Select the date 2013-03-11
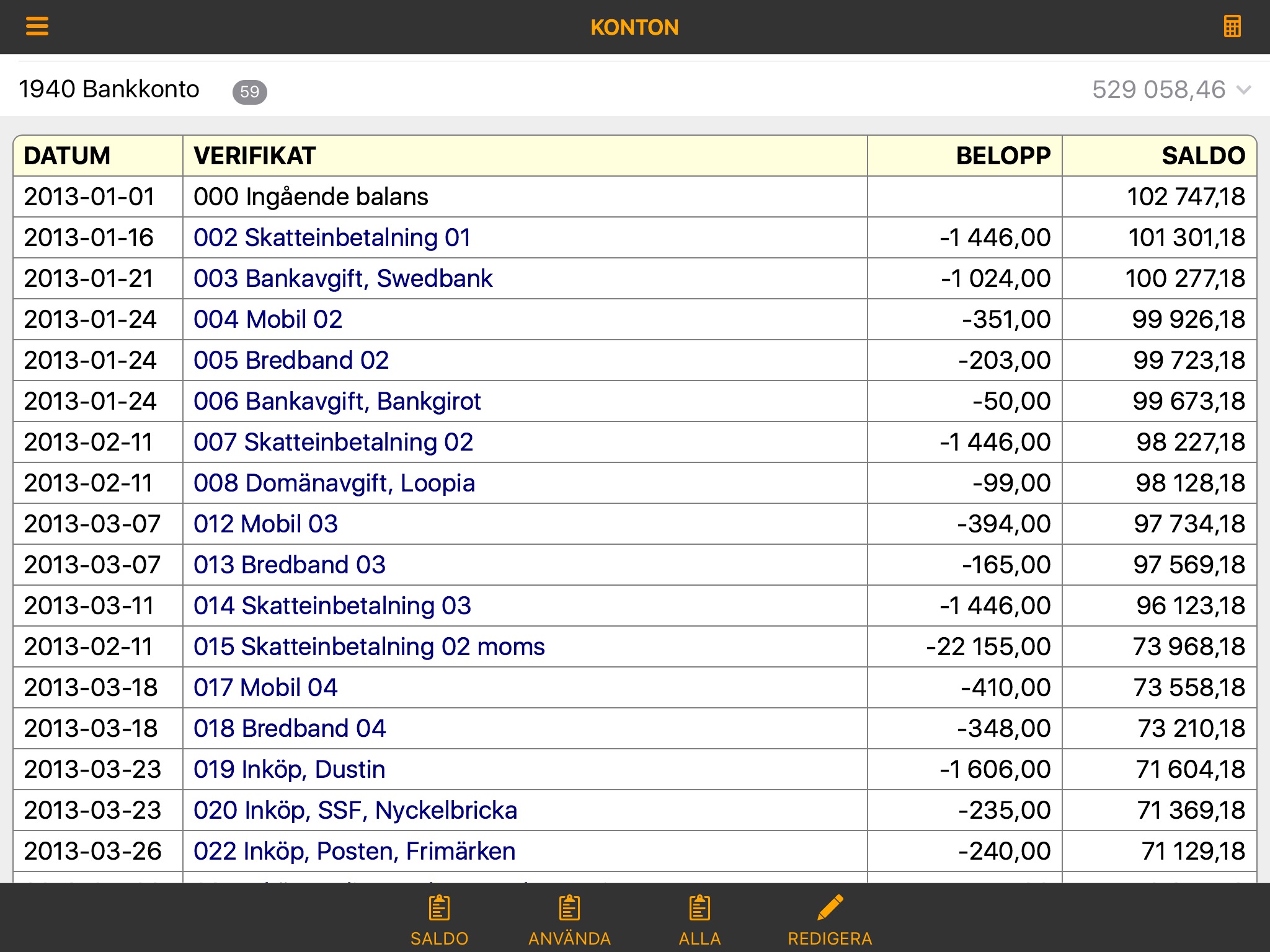The image size is (1270, 952). tap(89, 606)
